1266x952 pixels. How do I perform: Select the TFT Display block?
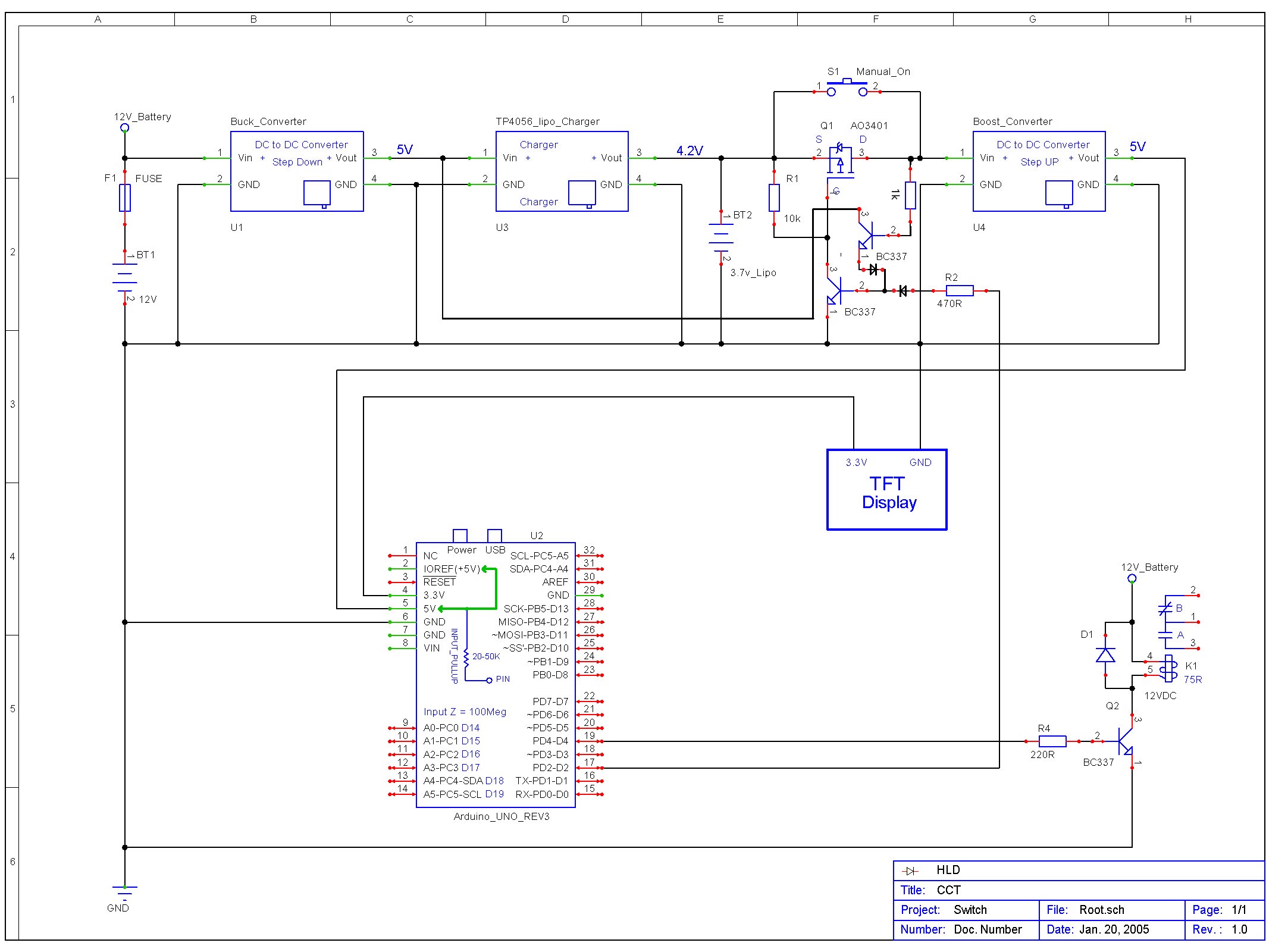pyautogui.click(x=886, y=490)
